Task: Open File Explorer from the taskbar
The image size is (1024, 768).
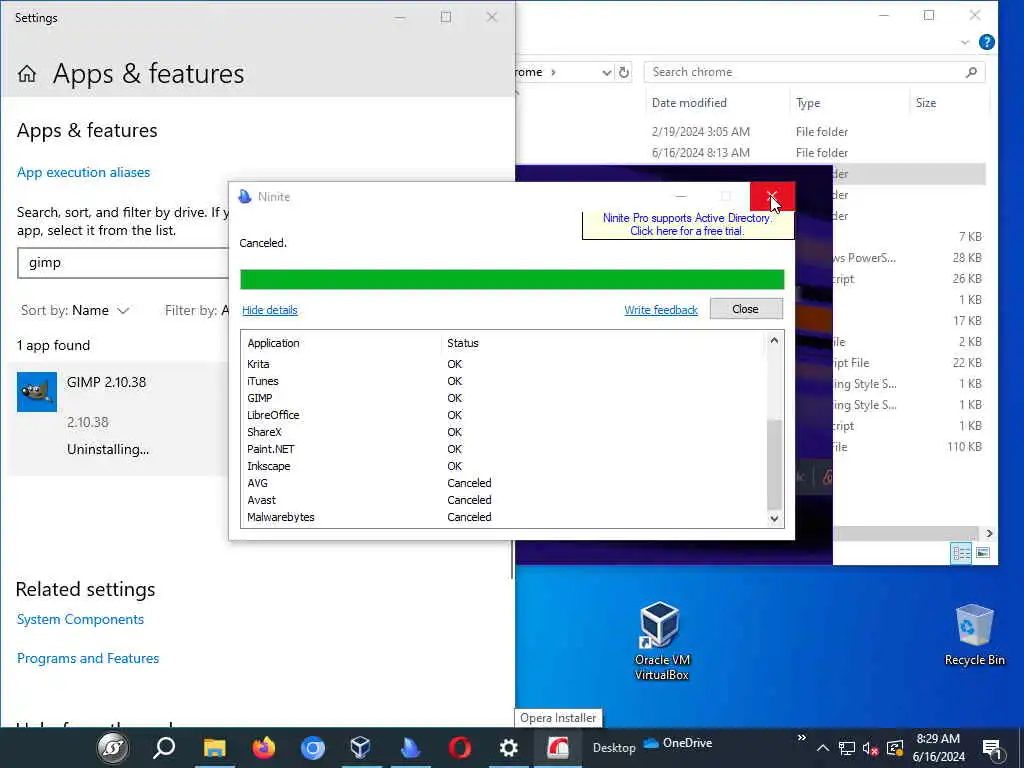Action: coord(214,748)
